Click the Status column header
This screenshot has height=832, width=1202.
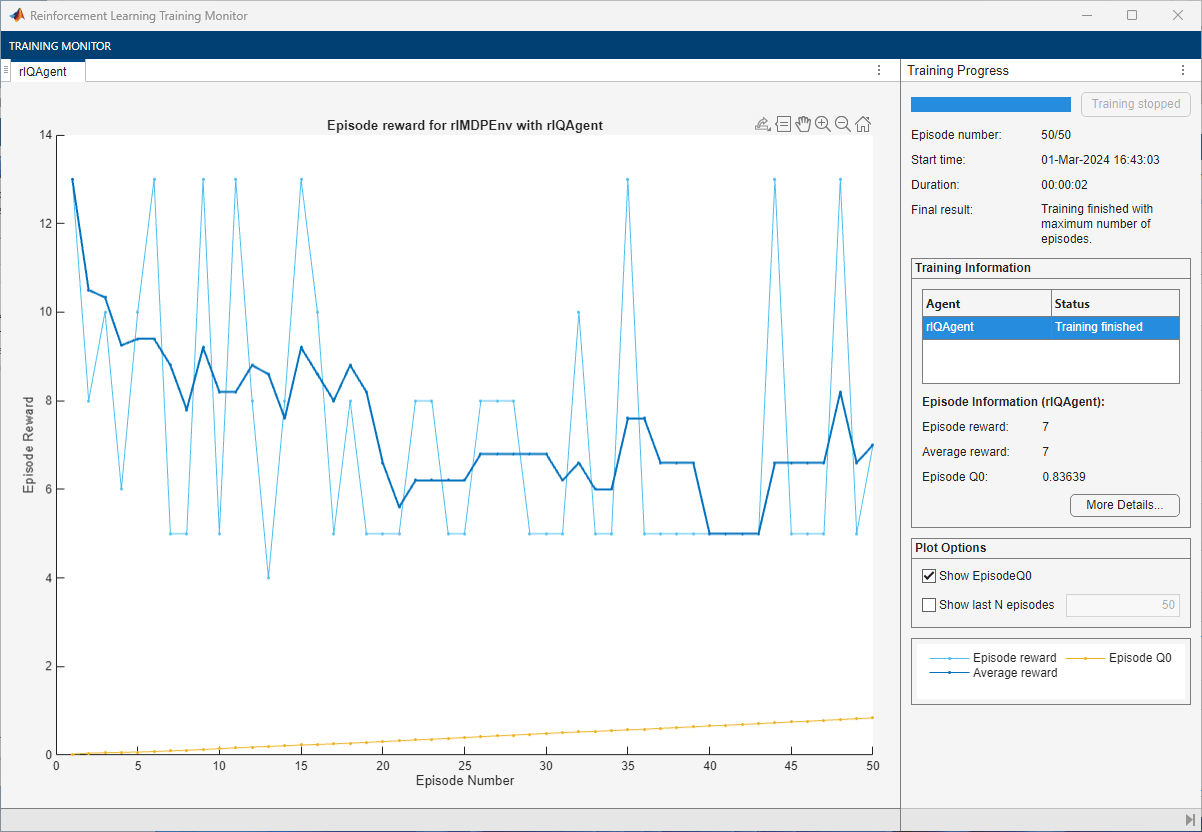pos(1115,303)
